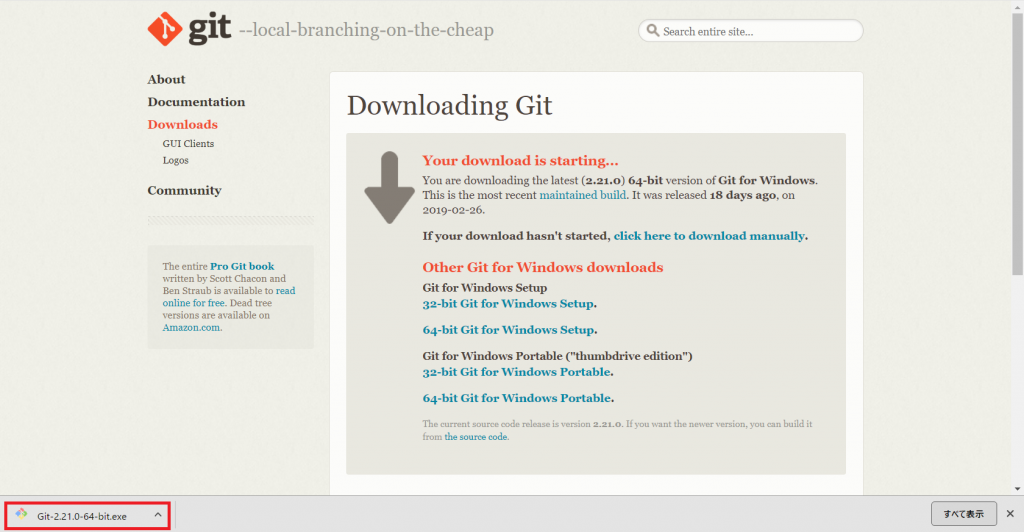
Task: Download 32-bit Git for Windows Portable
Action: pos(517,371)
